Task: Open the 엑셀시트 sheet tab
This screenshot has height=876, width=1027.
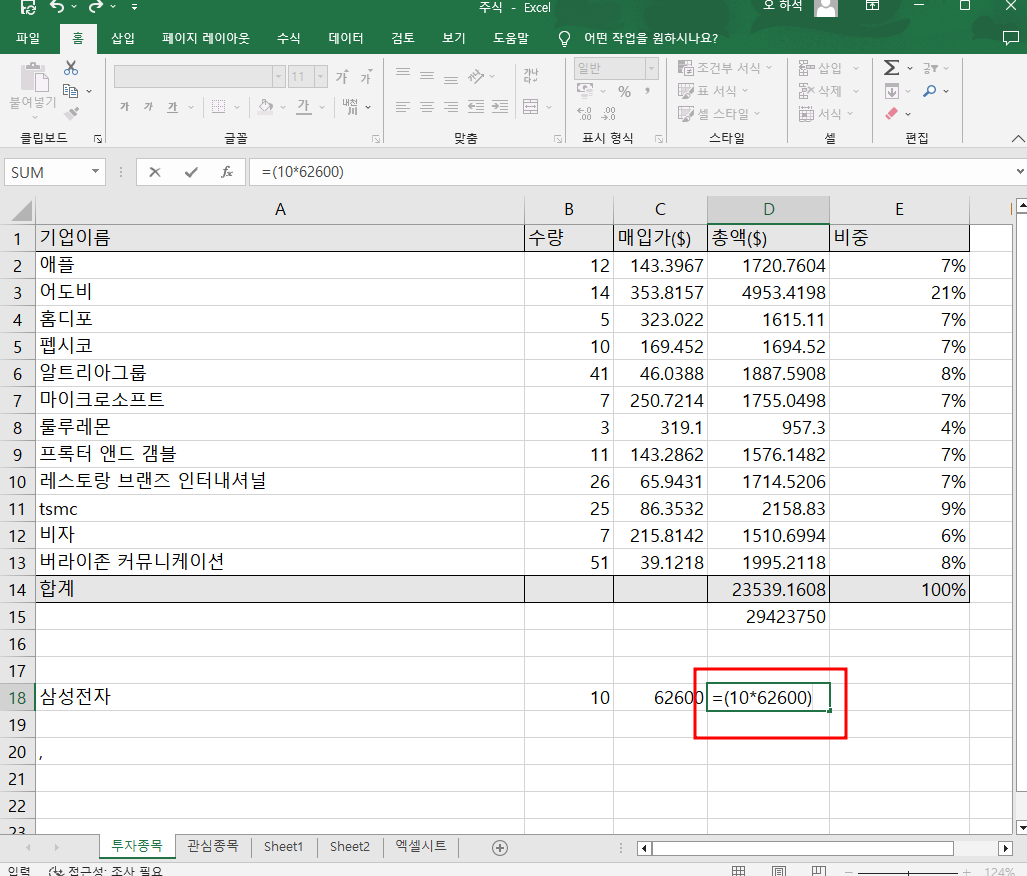Action: click(420, 847)
